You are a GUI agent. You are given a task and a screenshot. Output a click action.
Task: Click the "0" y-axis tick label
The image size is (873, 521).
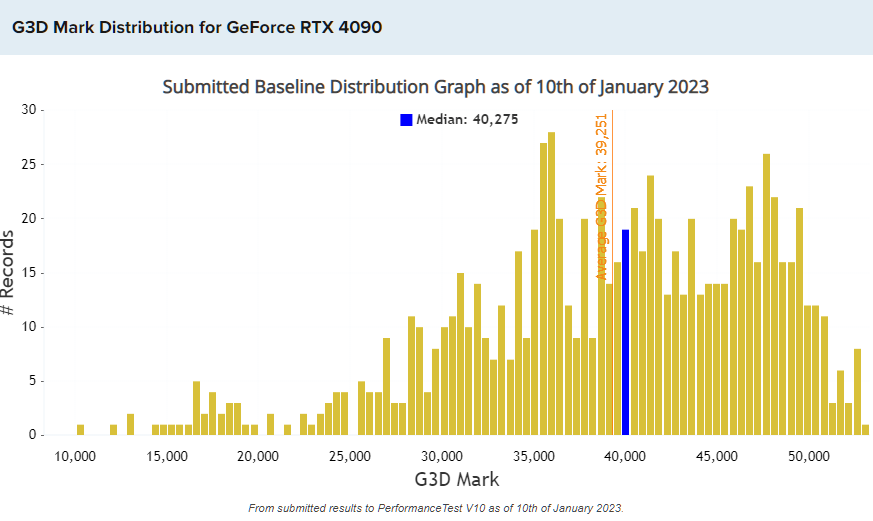tap(32, 435)
